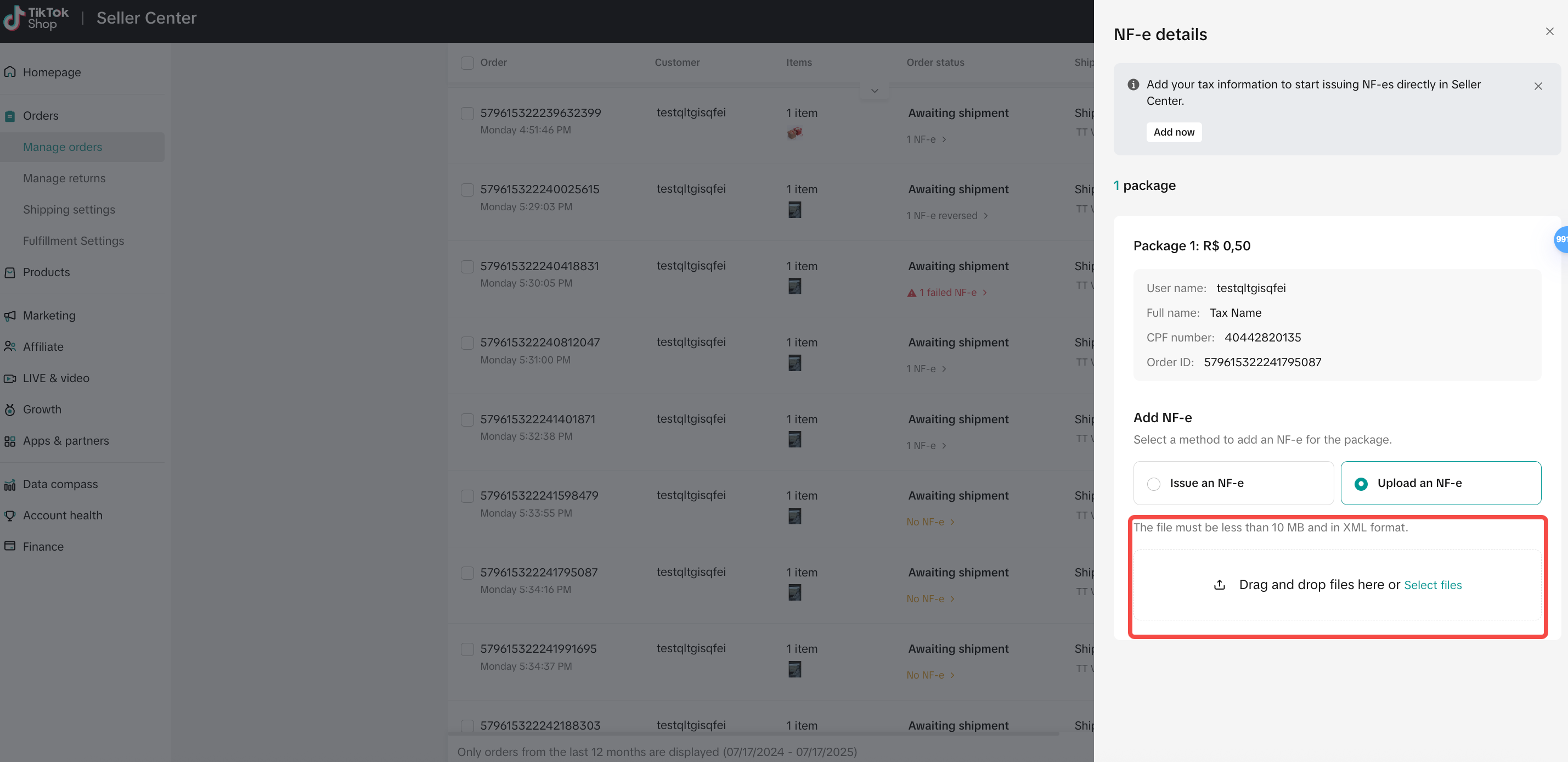
Task: Click the red warning icon on failed NF-e
Action: click(911, 293)
